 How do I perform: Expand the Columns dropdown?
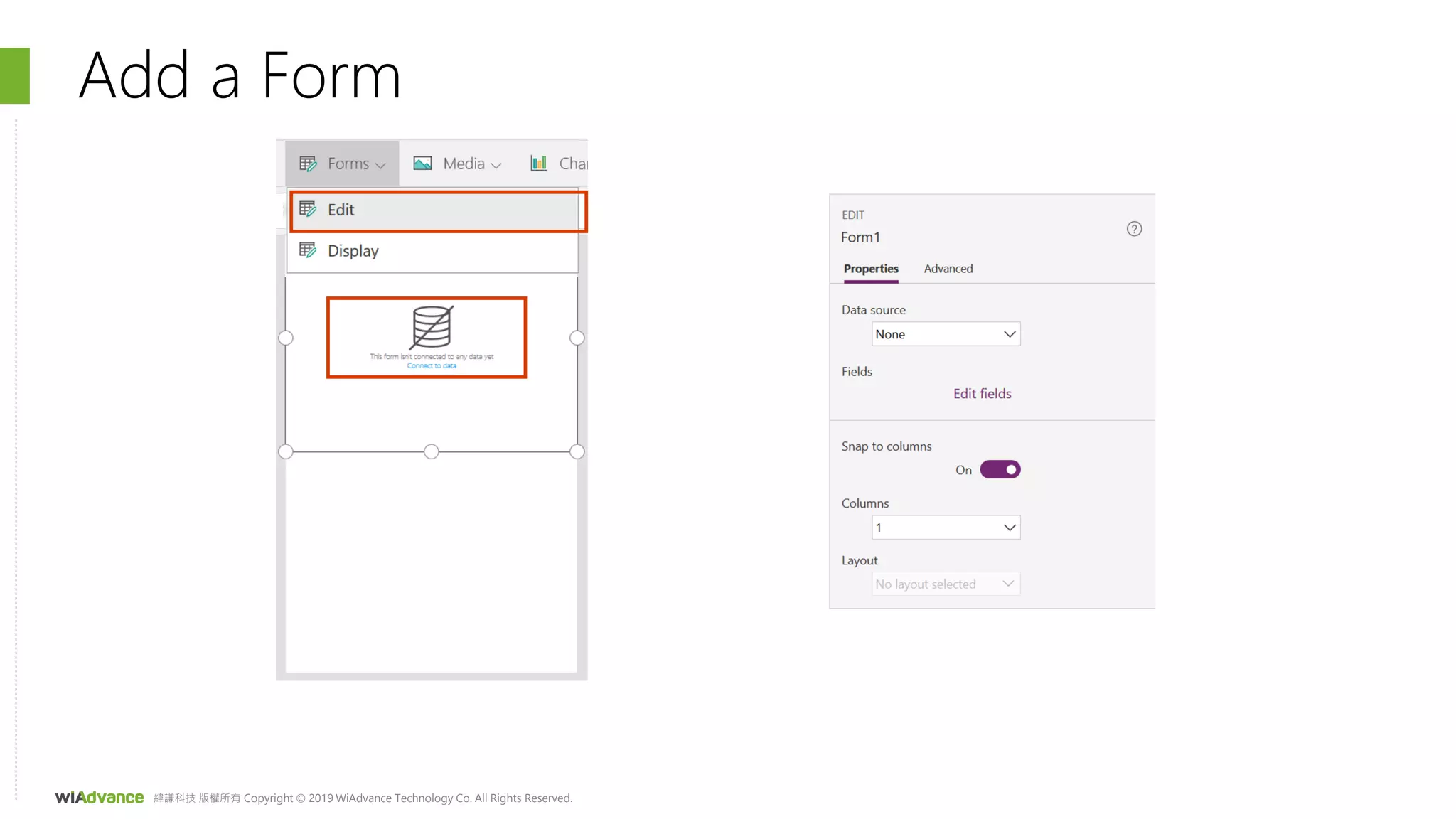click(x=946, y=528)
